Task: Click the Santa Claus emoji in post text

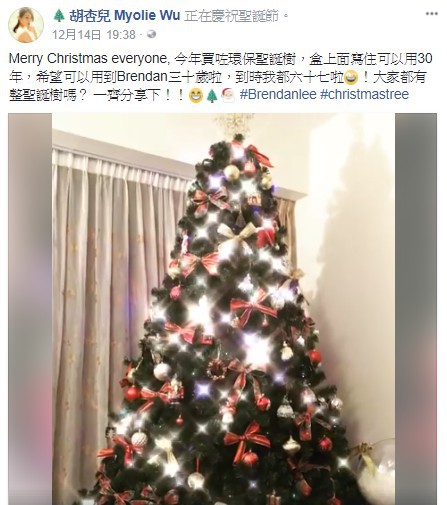Action: coord(228,95)
